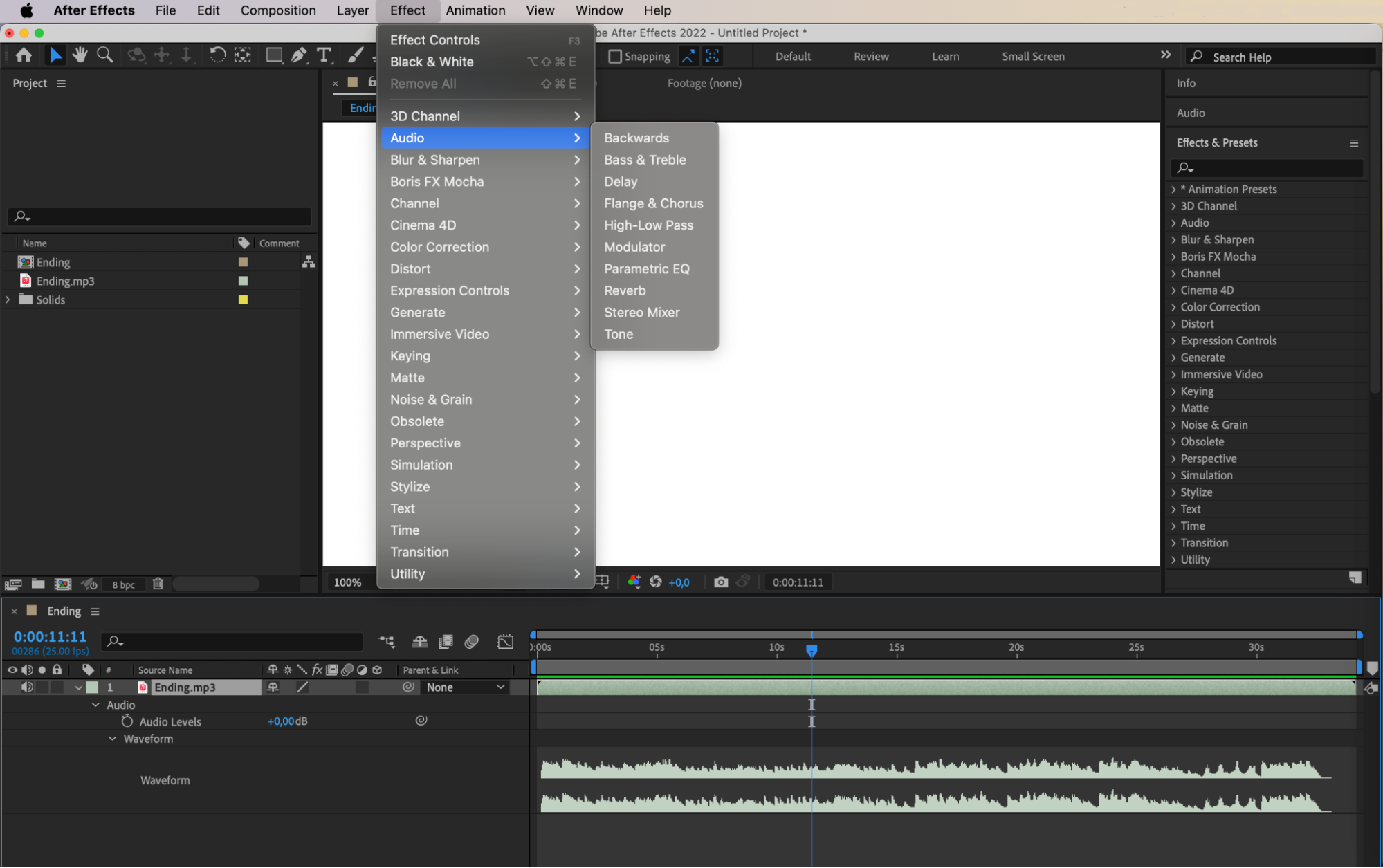Show channel and color management icon
The width and height of the screenshot is (1383, 868).
tap(634, 582)
